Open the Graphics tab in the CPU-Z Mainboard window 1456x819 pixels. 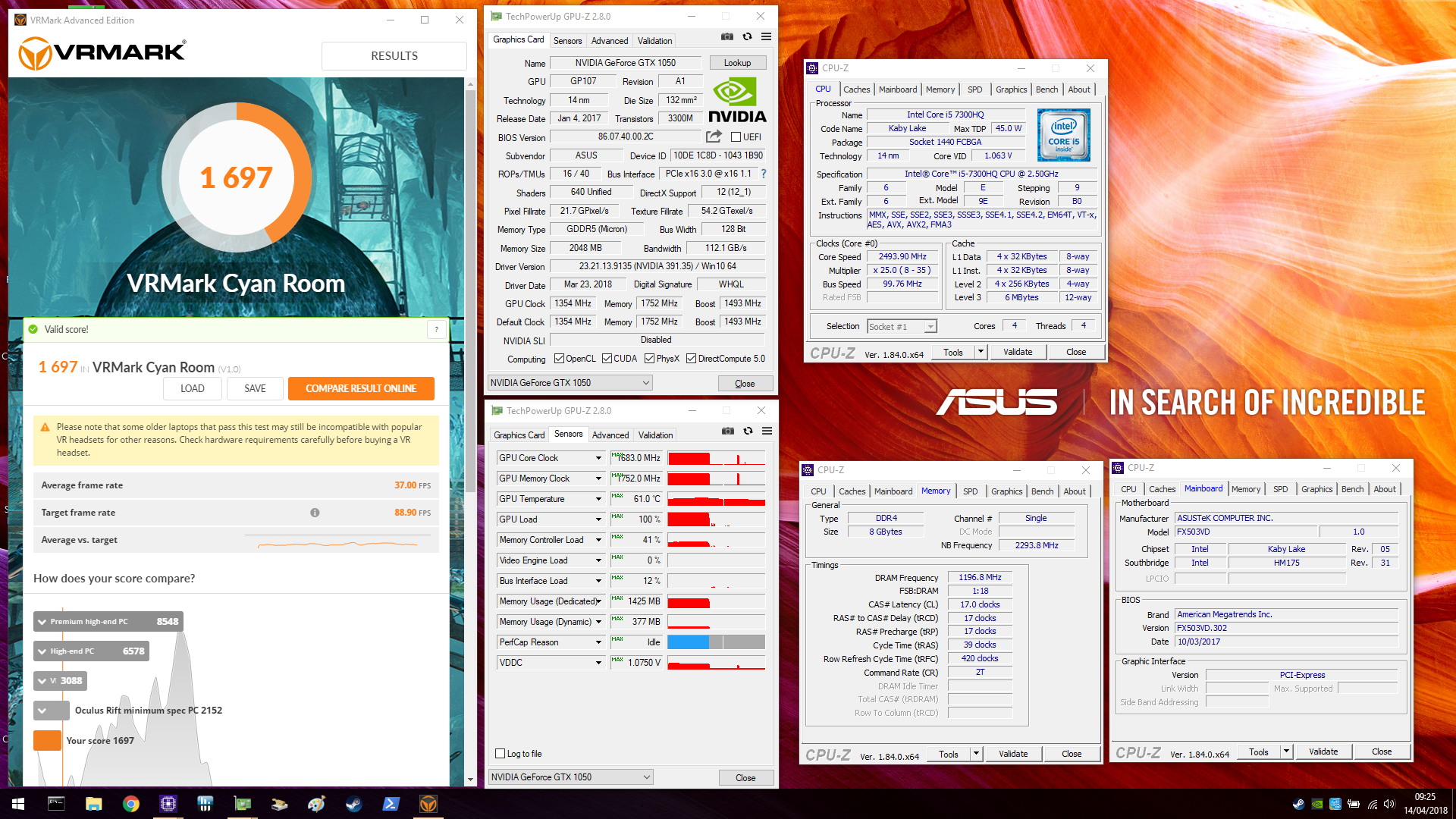[1316, 489]
